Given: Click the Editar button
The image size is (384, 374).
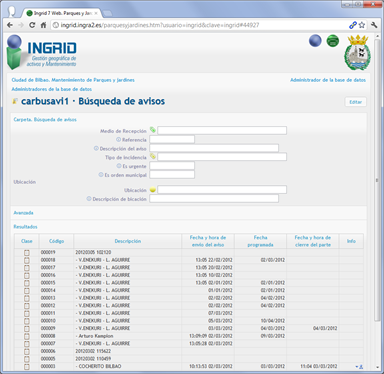Looking at the screenshot, I should pos(355,102).
